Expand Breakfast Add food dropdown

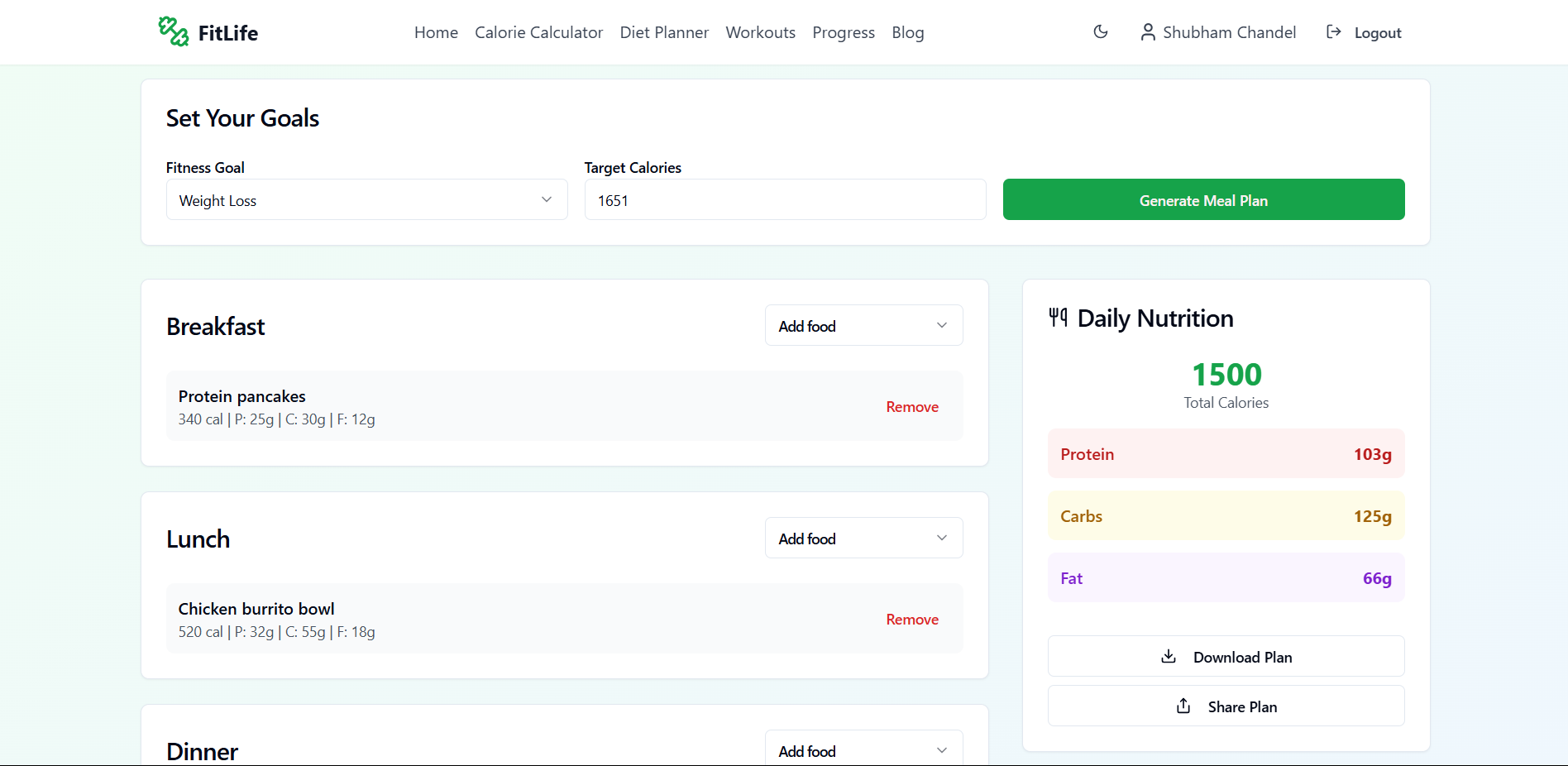click(863, 326)
